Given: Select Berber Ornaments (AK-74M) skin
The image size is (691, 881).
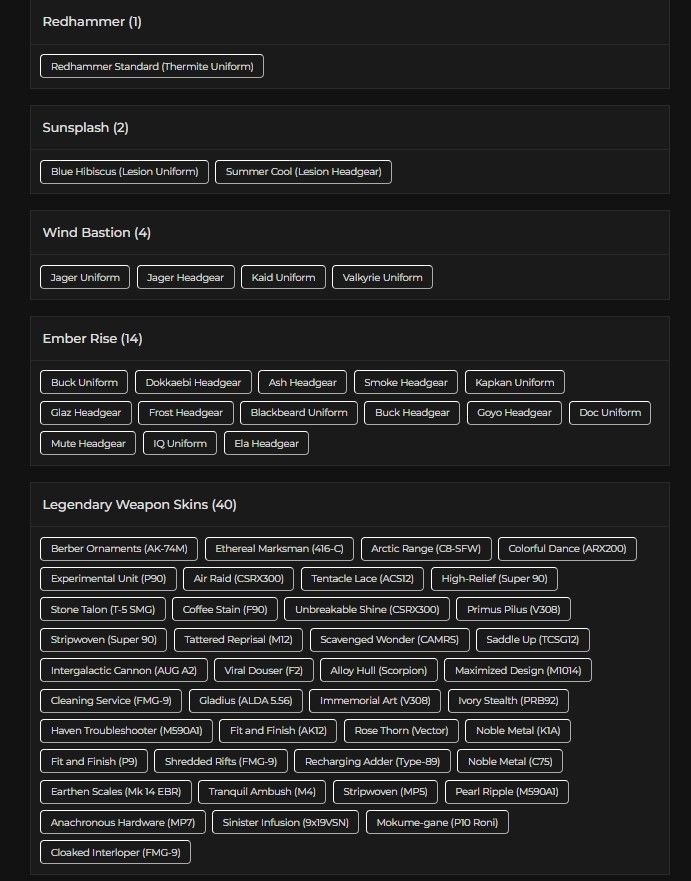Looking at the screenshot, I should click(119, 549).
